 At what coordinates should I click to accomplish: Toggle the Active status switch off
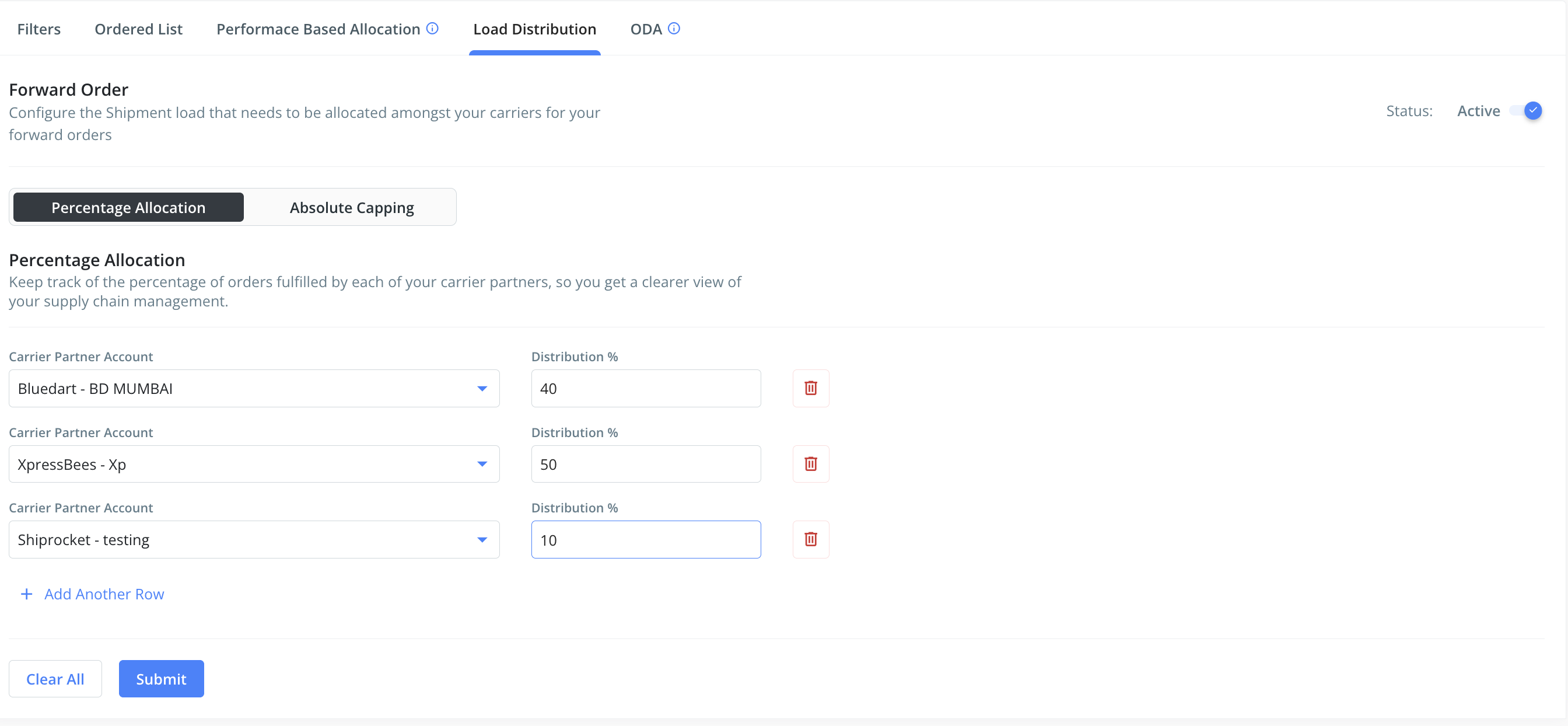pos(1527,111)
